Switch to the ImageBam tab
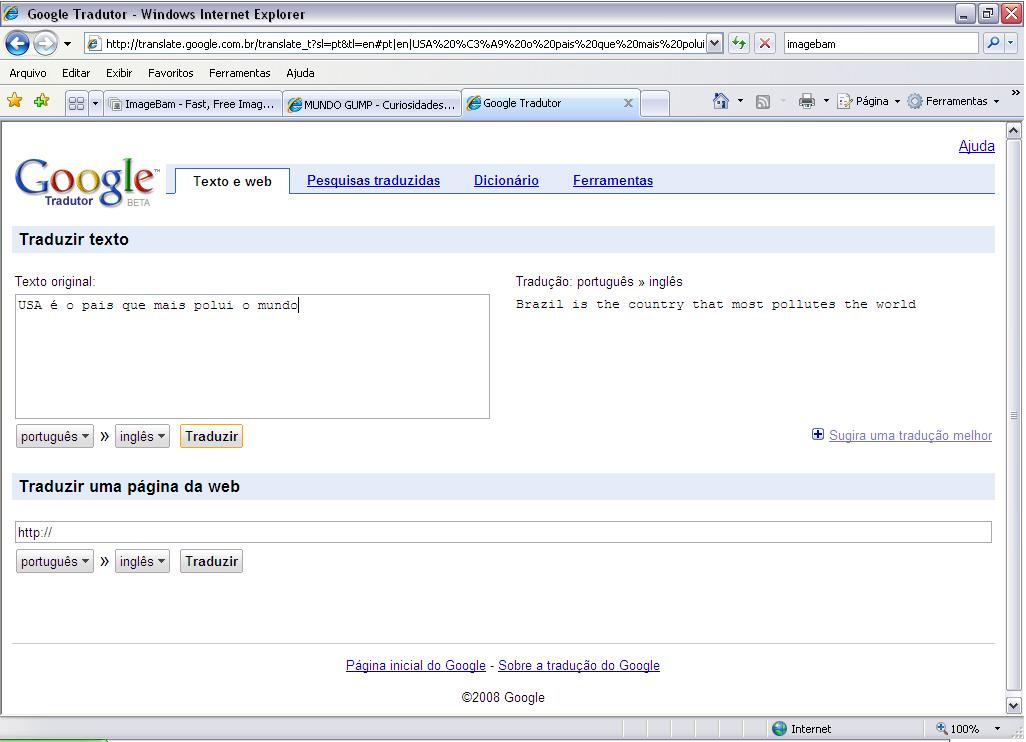The height and width of the screenshot is (742, 1026). 193,104
